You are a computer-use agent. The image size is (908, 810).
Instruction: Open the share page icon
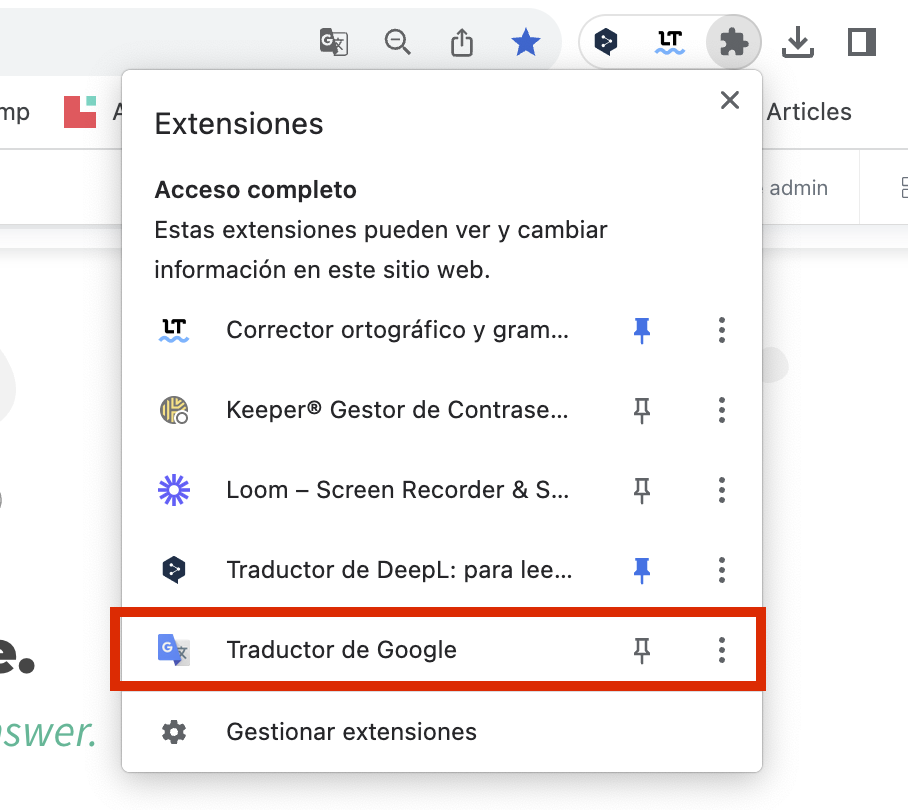coord(461,42)
